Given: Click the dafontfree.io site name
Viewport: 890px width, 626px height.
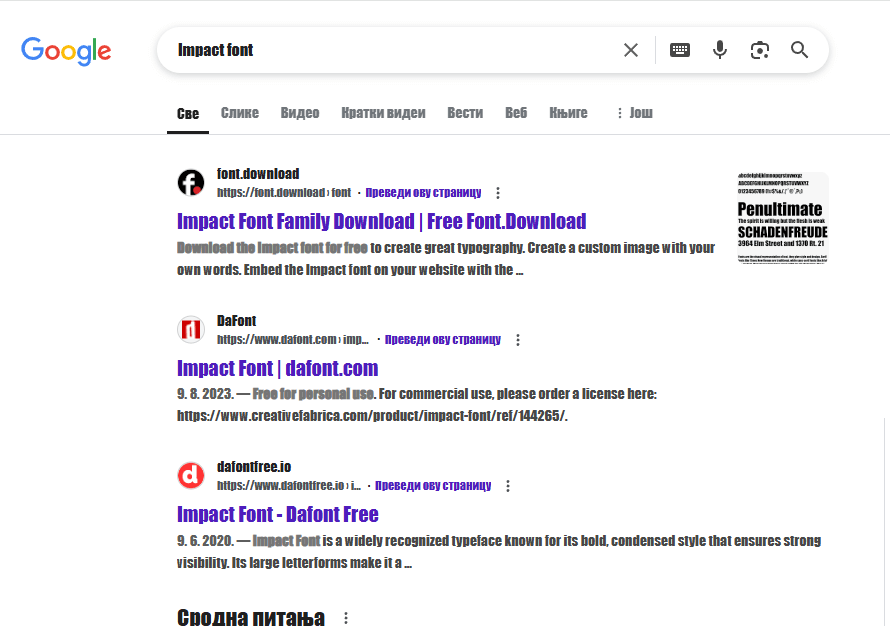Looking at the screenshot, I should (254, 467).
